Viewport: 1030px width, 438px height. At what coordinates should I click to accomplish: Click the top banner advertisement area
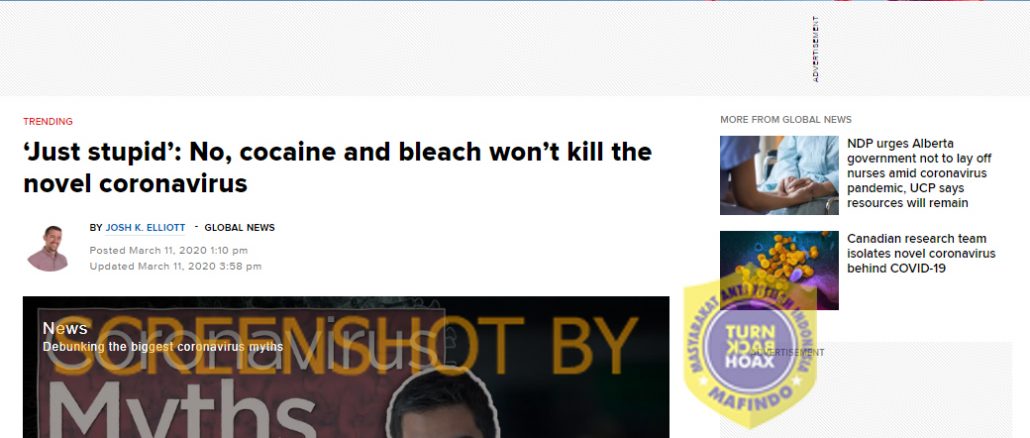[x=515, y=49]
